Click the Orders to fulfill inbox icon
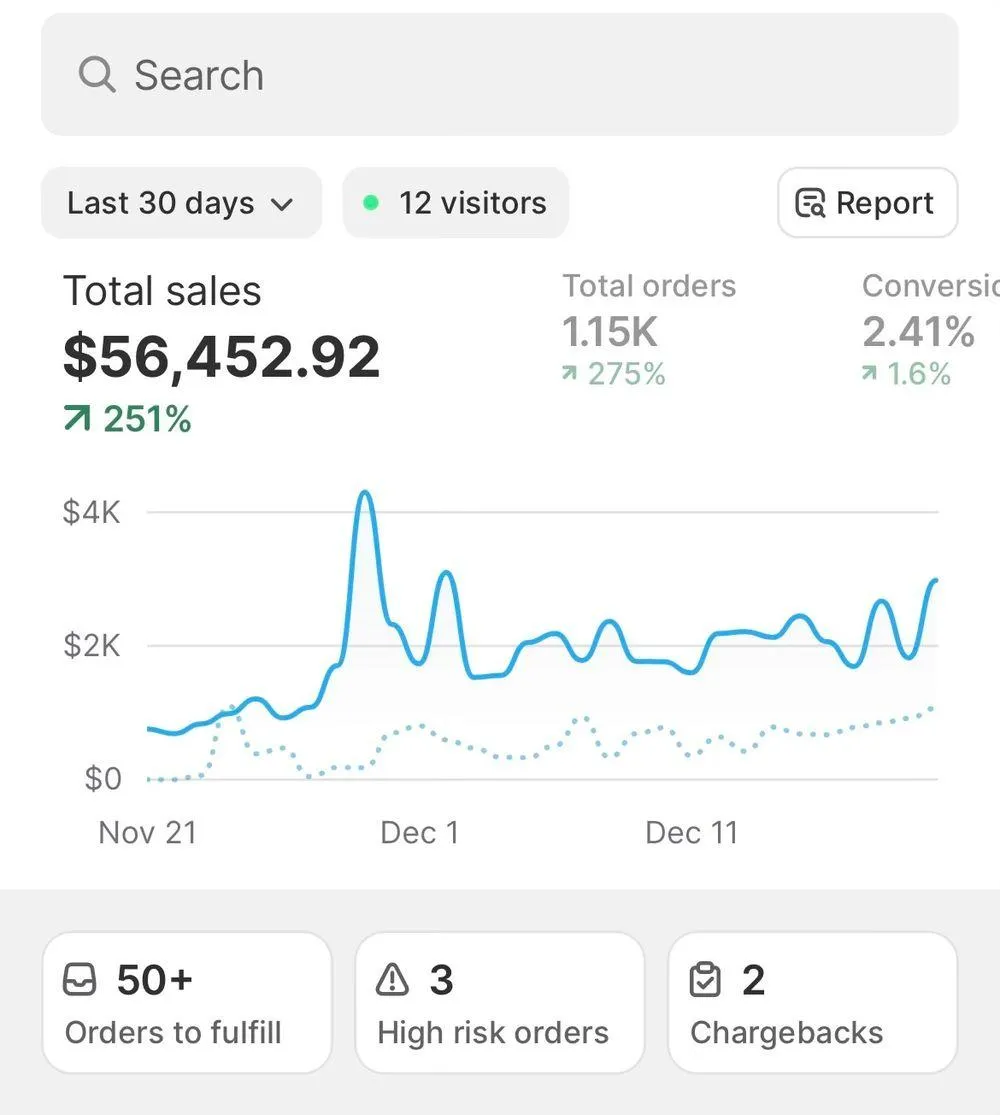The width and height of the screenshot is (1000, 1115). [x=80, y=981]
